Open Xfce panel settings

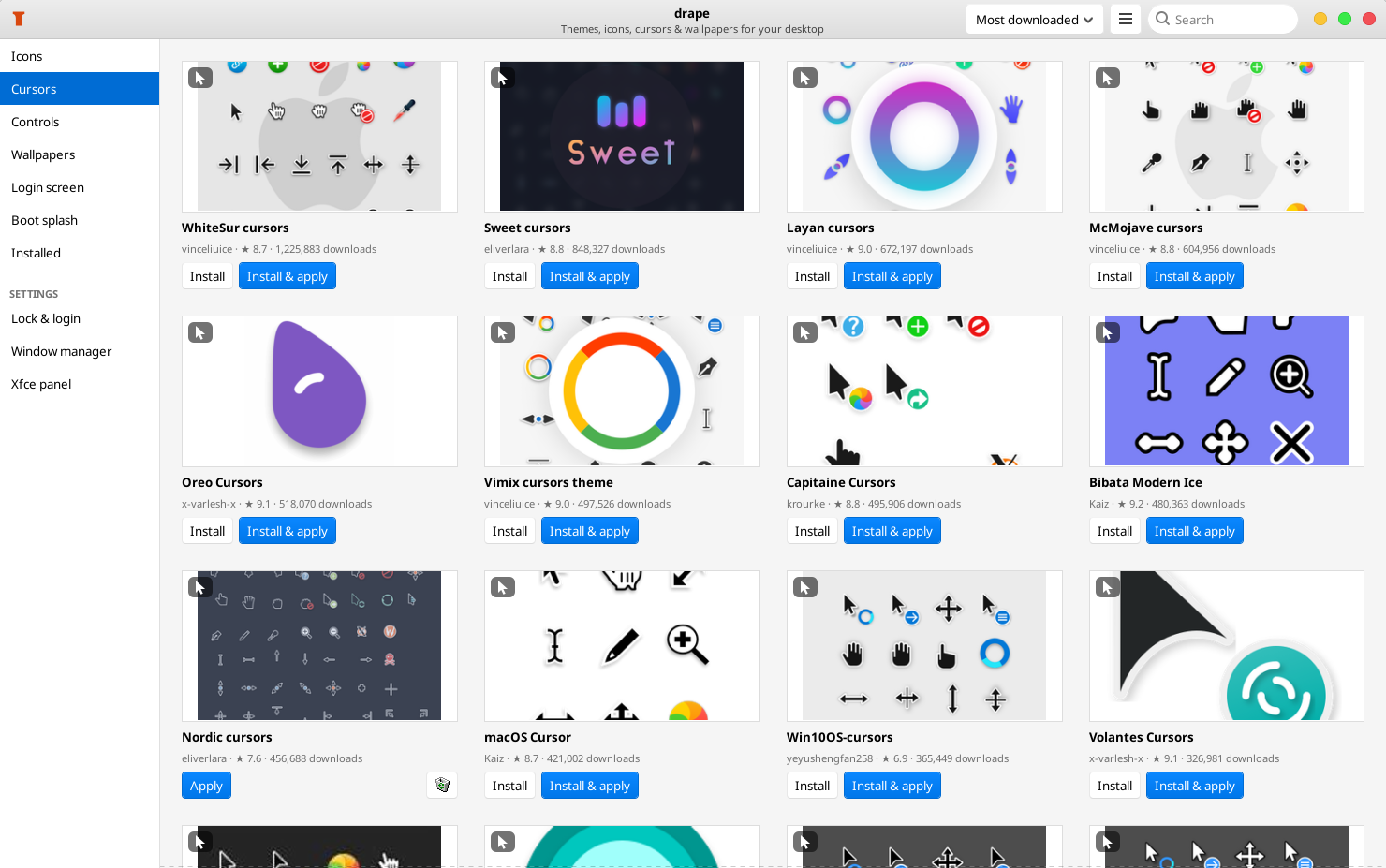80,384
